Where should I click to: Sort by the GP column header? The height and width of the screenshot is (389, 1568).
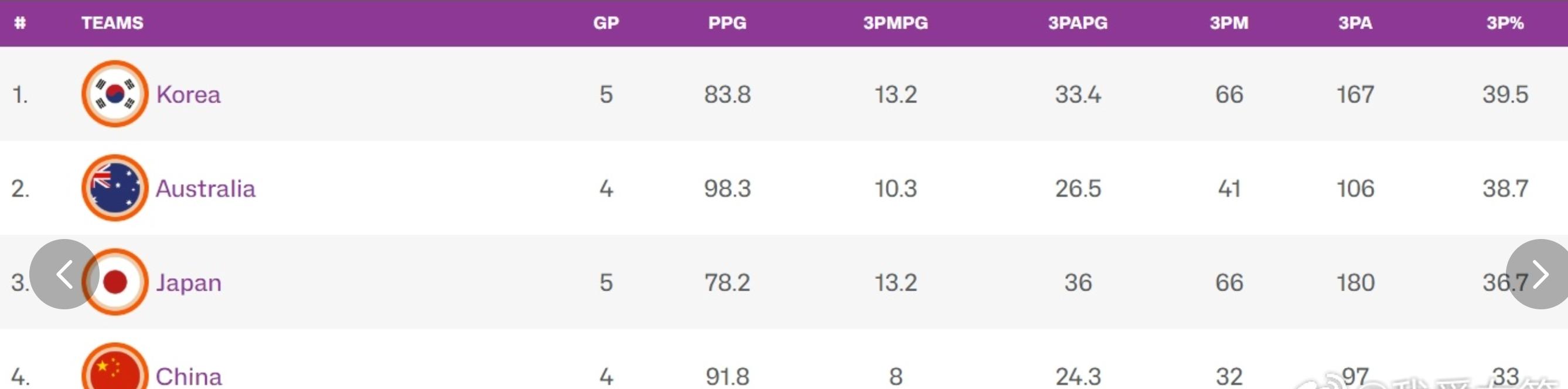click(x=606, y=23)
